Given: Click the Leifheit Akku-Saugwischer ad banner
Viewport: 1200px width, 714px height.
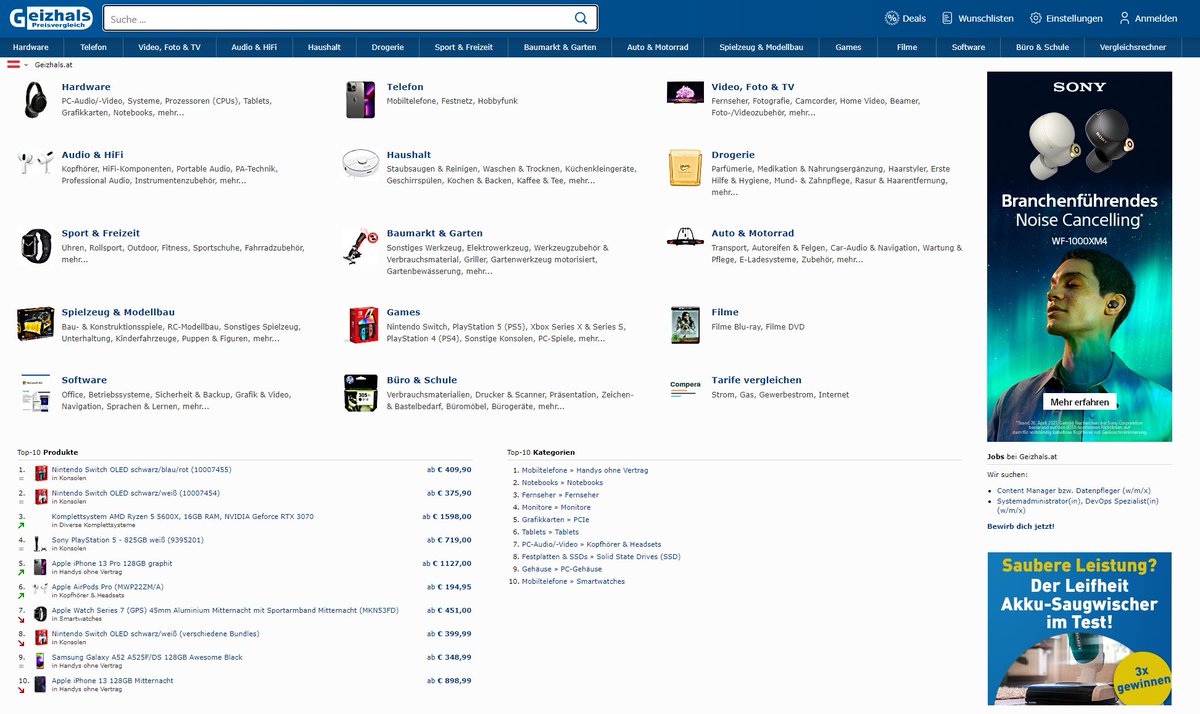Looking at the screenshot, I should 1079,628.
